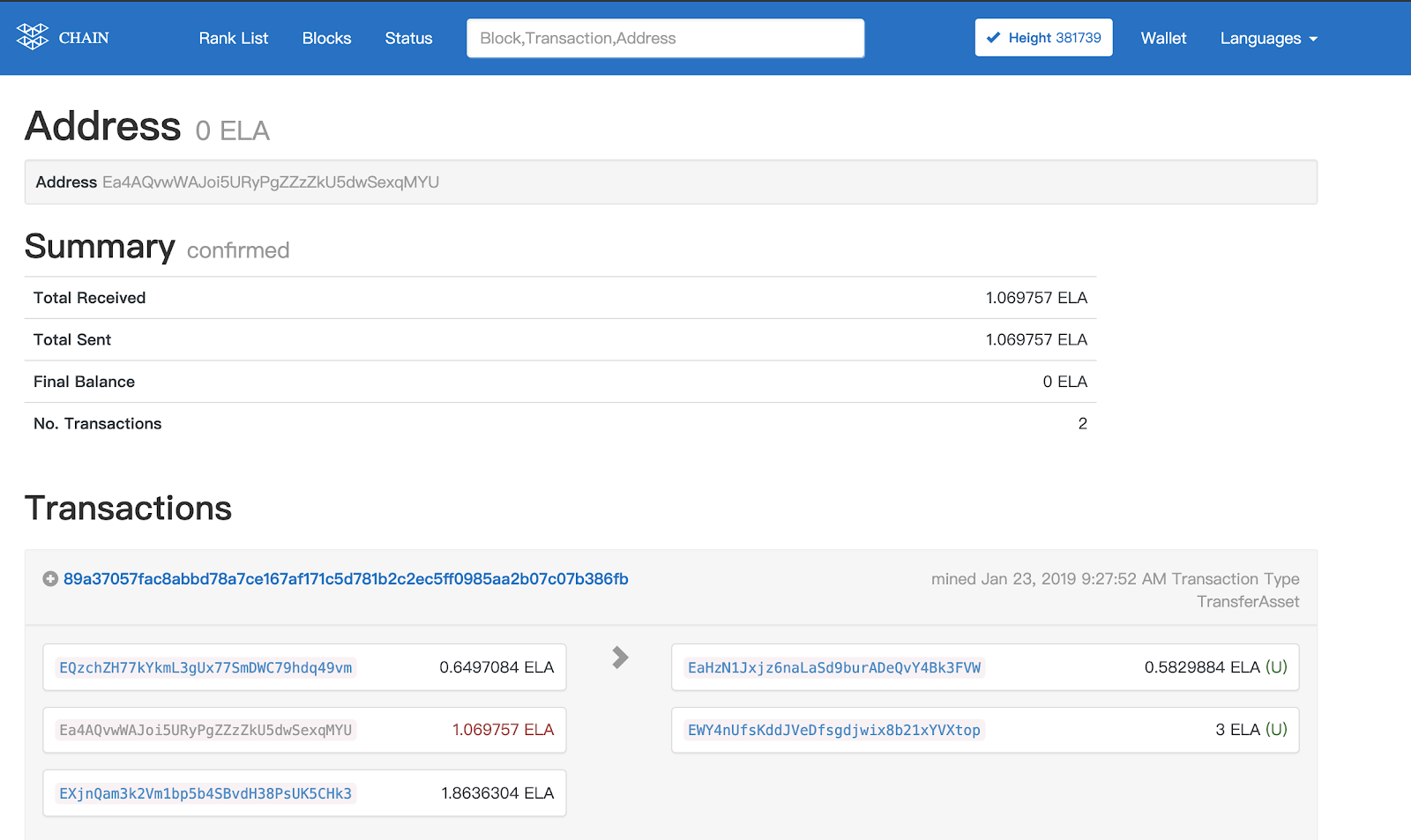Click the Total Sent label

[72, 340]
